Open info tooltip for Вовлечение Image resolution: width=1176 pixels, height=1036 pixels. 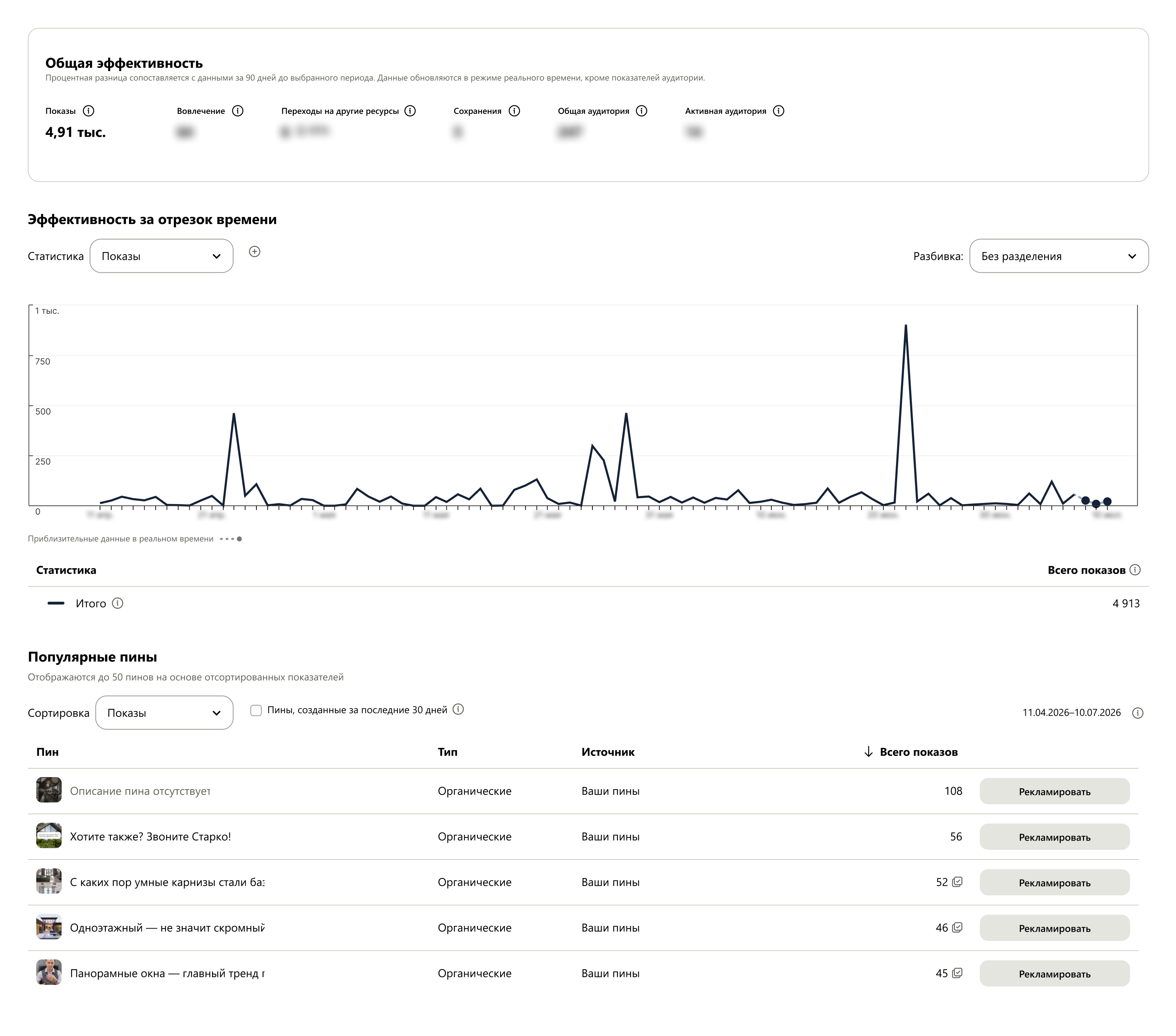238,111
